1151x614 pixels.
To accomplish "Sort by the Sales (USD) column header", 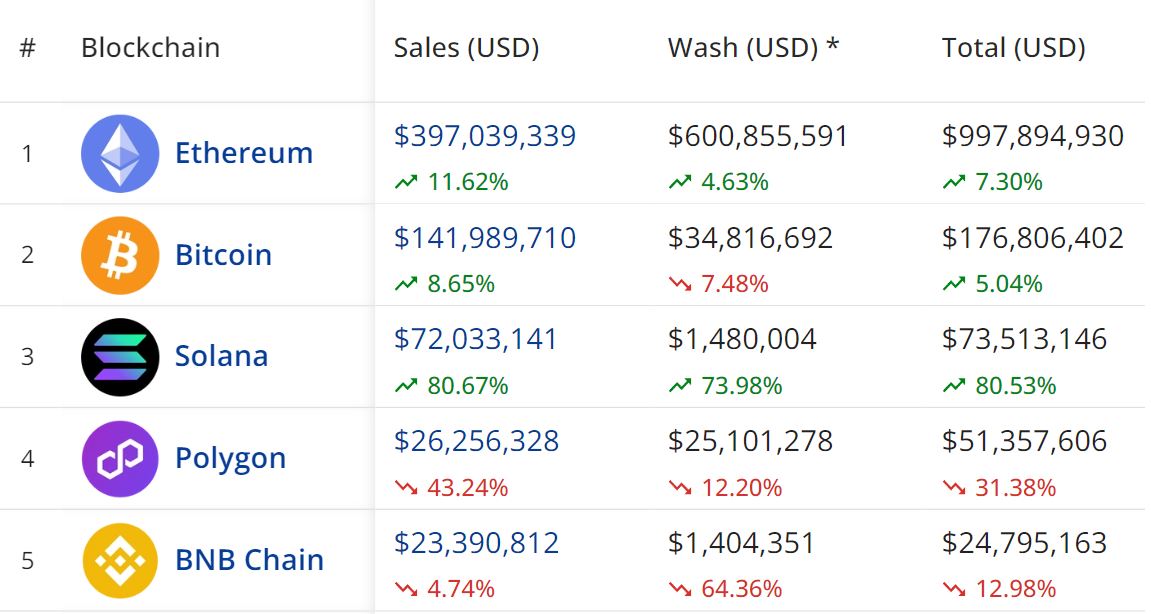I will click(x=466, y=48).
